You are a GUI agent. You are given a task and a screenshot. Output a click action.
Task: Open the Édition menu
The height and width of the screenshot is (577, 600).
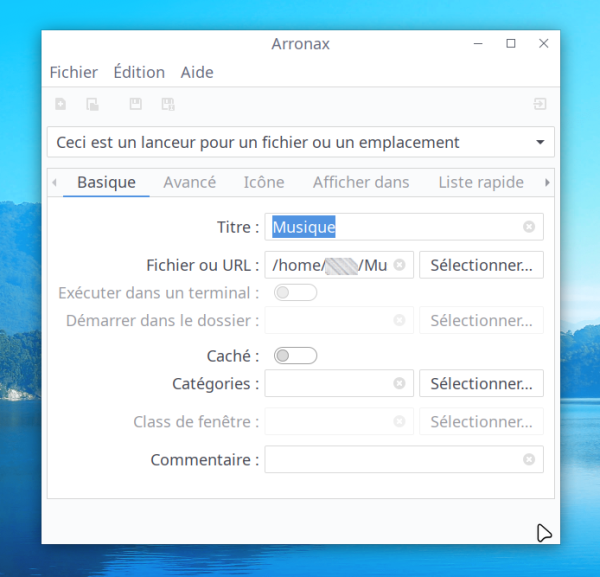click(x=139, y=72)
